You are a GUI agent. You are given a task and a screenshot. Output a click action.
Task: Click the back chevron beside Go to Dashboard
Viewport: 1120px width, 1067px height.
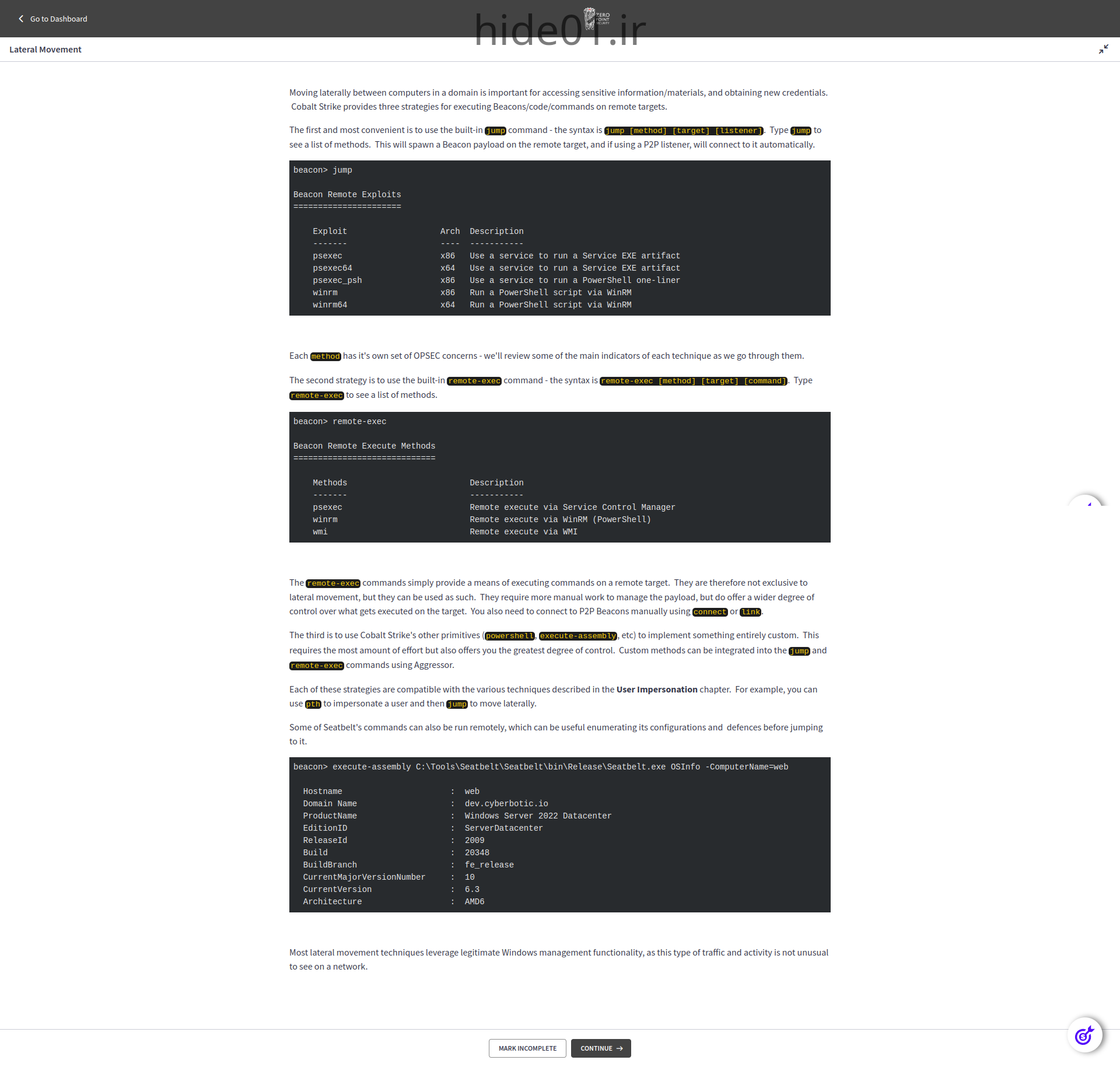(21, 19)
